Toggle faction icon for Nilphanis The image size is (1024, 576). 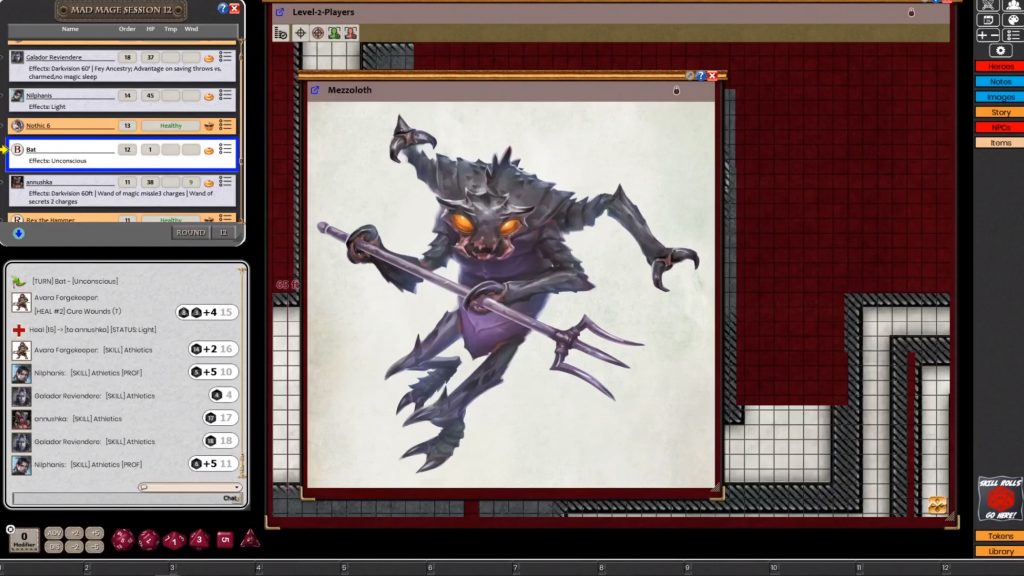209,96
